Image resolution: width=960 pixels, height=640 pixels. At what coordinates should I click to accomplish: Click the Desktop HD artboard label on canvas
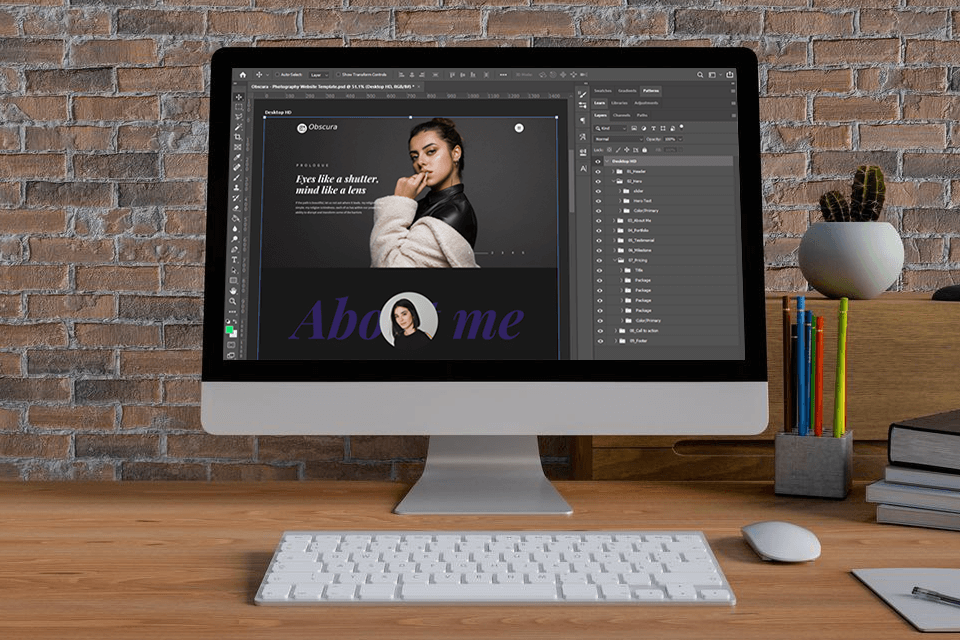[x=278, y=112]
